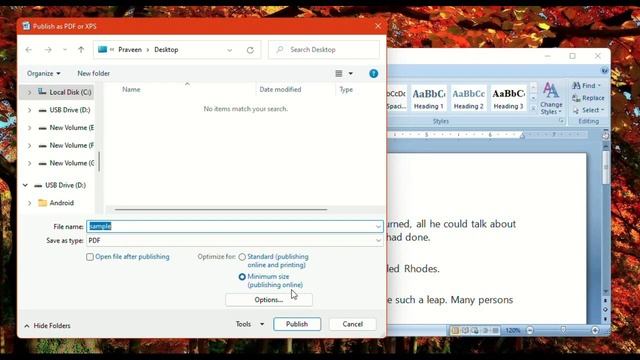Open the Tools dropdown
The image size is (640, 360).
[x=250, y=324]
